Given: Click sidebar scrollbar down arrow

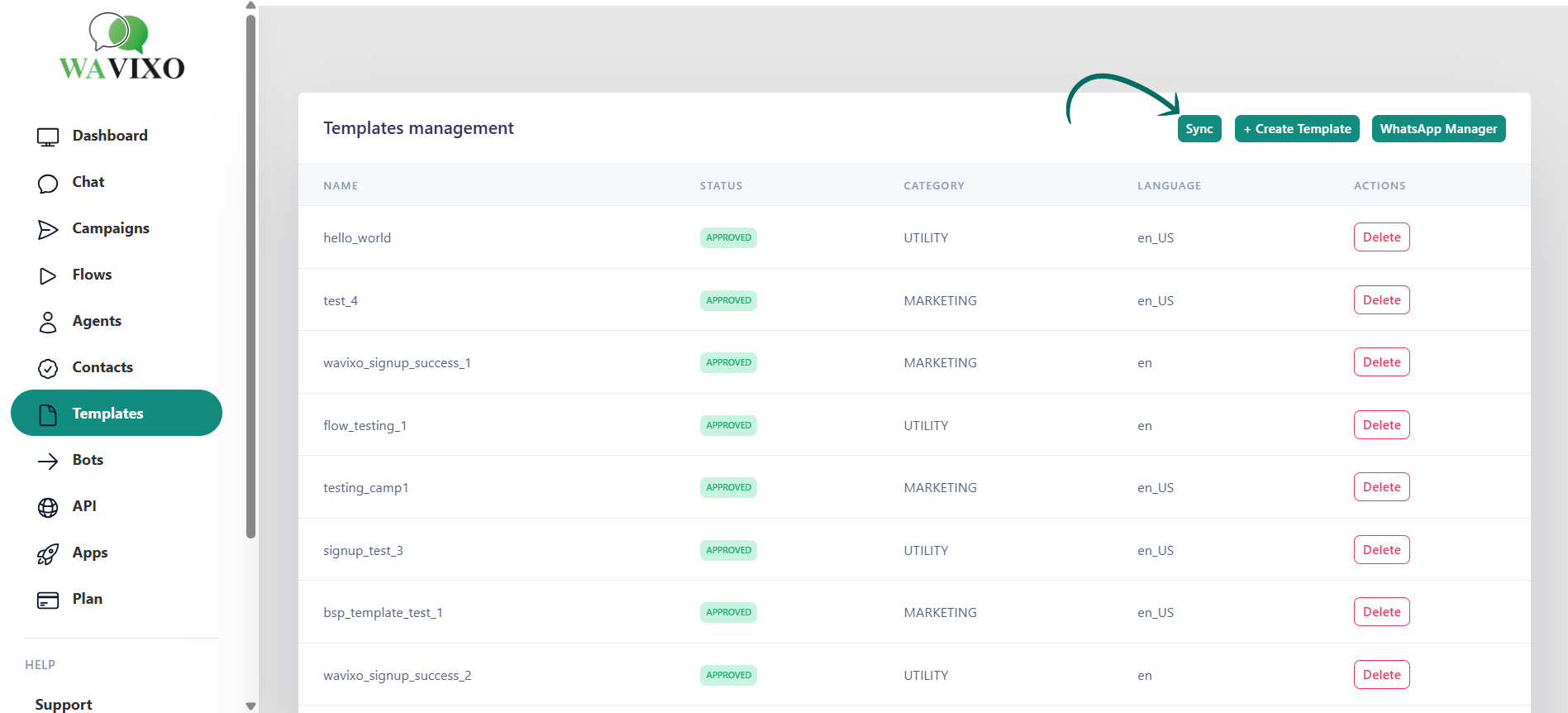Looking at the screenshot, I should [x=250, y=706].
